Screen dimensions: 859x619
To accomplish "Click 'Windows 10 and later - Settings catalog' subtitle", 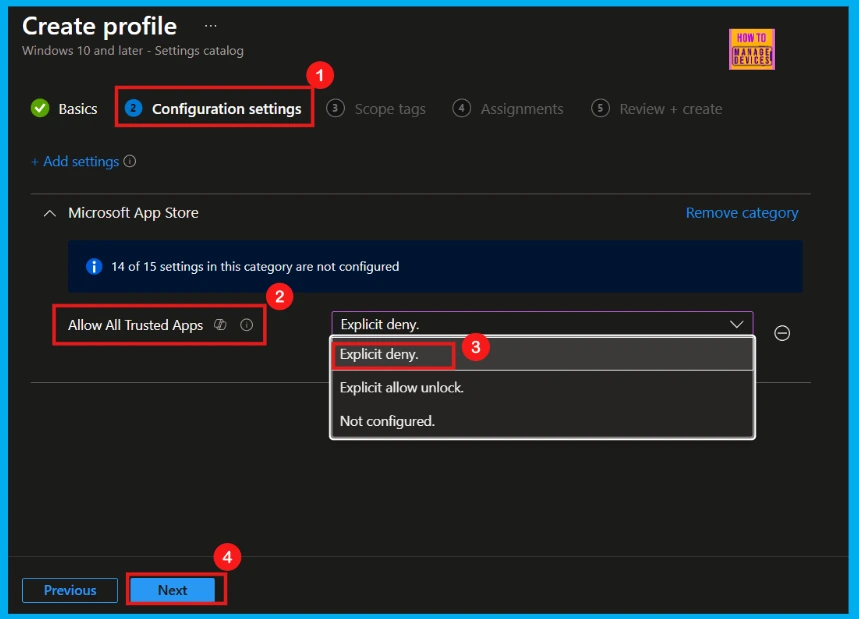I will (133, 50).
